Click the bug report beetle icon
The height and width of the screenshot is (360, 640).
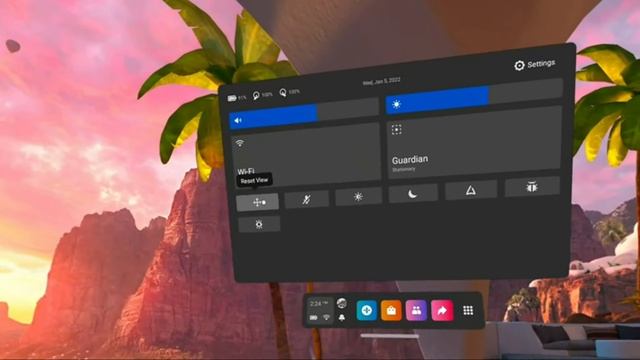[x=532, y=187]
